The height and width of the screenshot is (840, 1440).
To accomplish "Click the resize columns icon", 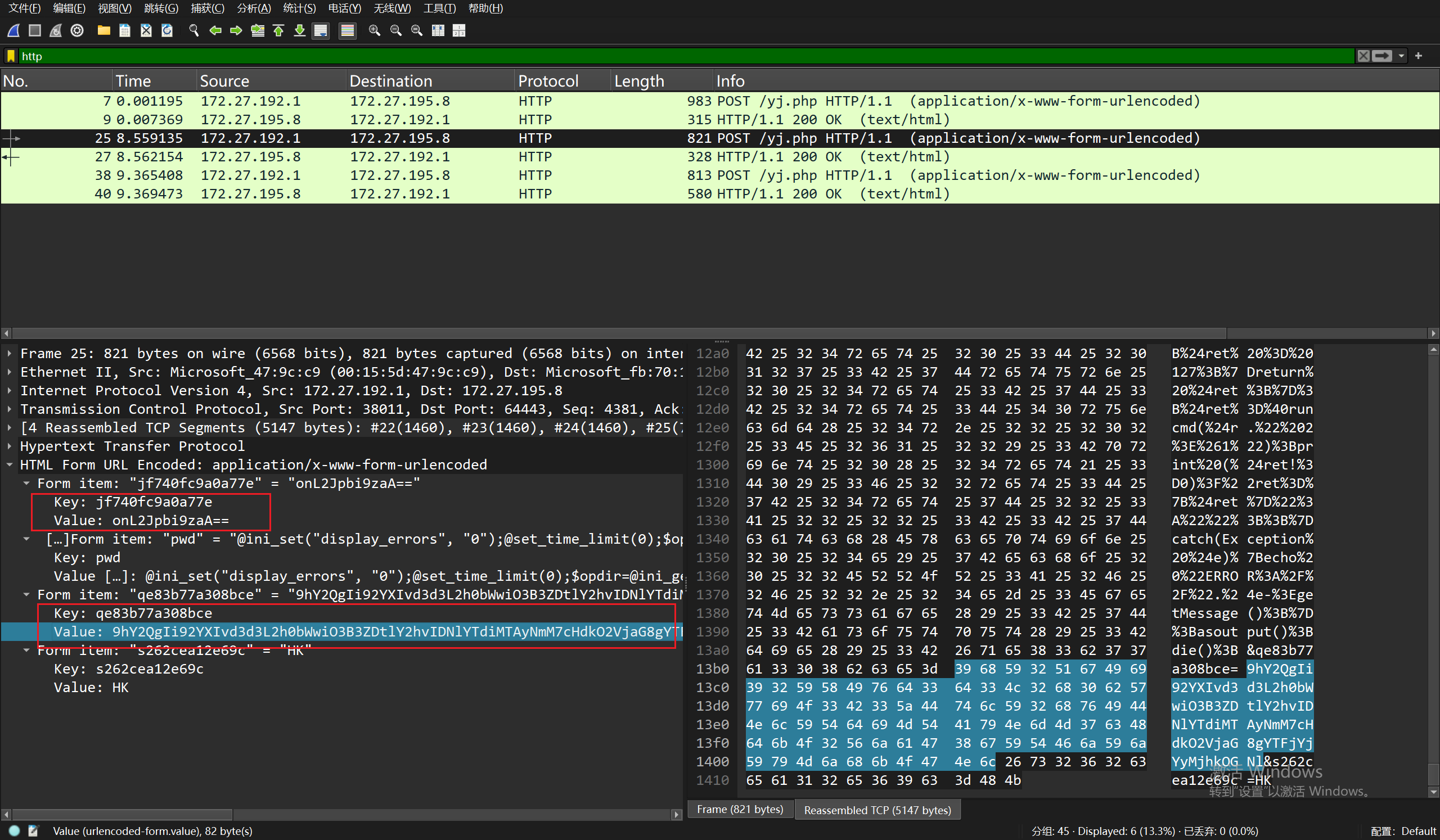I will point(438,30).
